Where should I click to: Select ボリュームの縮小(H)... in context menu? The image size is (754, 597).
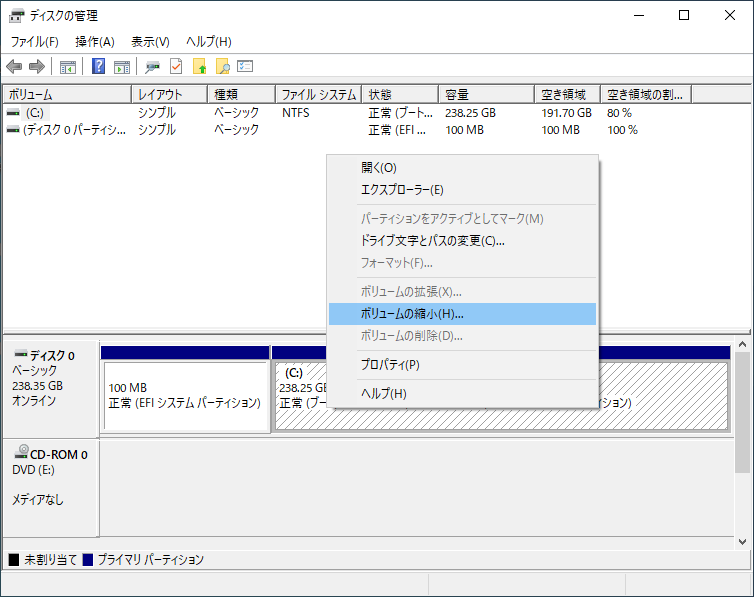412,314
